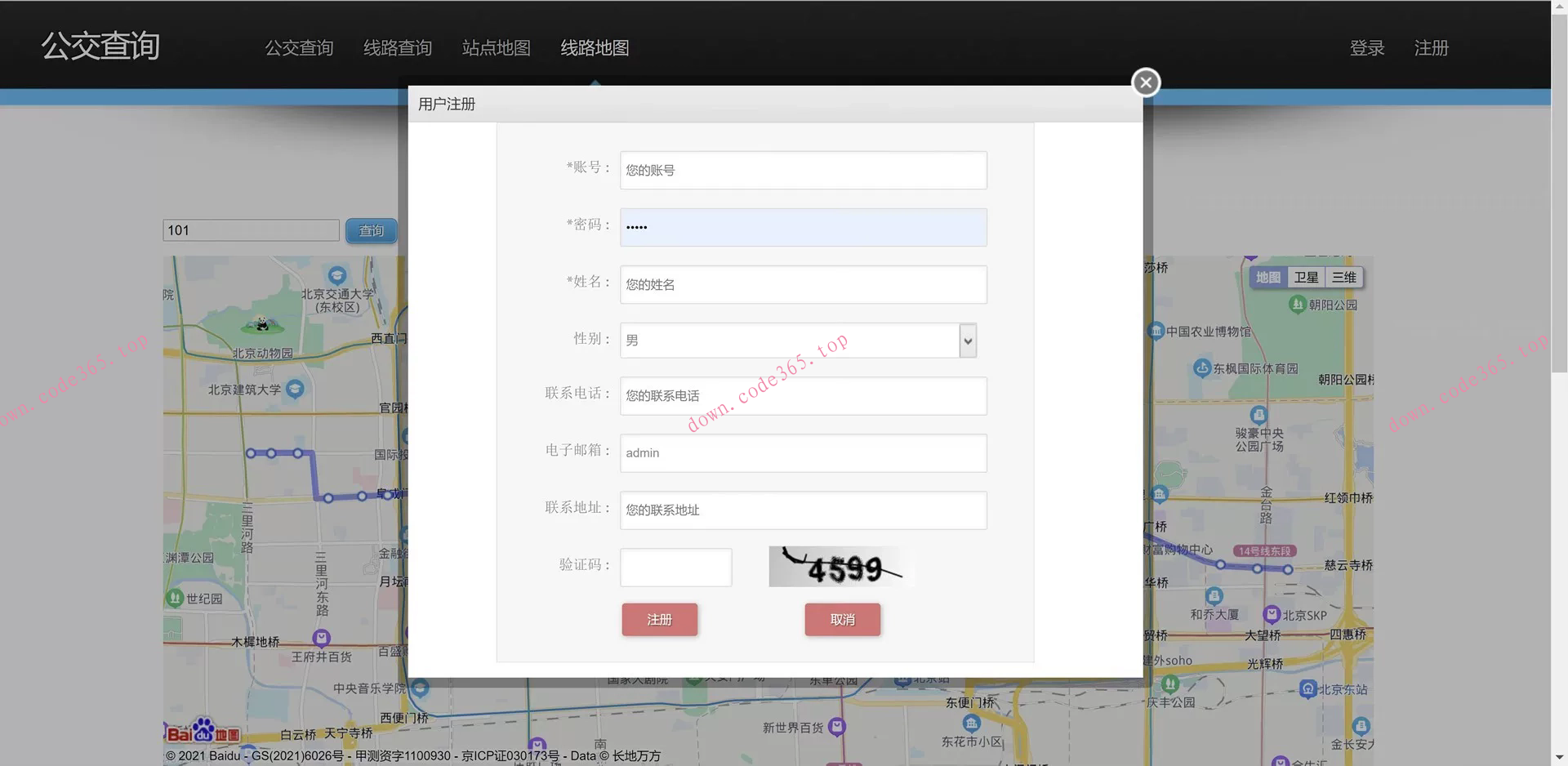
Task: Open the 线路地图 menu item
Action: pos(595,48)
